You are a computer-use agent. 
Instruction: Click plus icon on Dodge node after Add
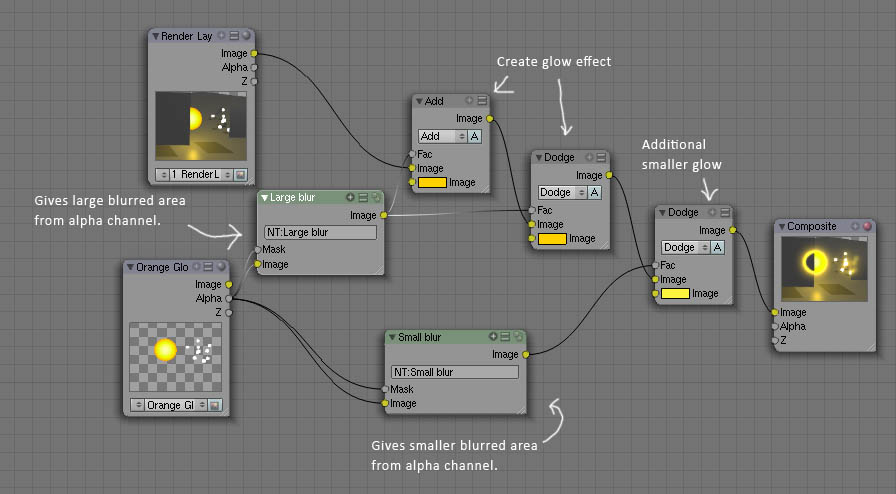[589, 157]
